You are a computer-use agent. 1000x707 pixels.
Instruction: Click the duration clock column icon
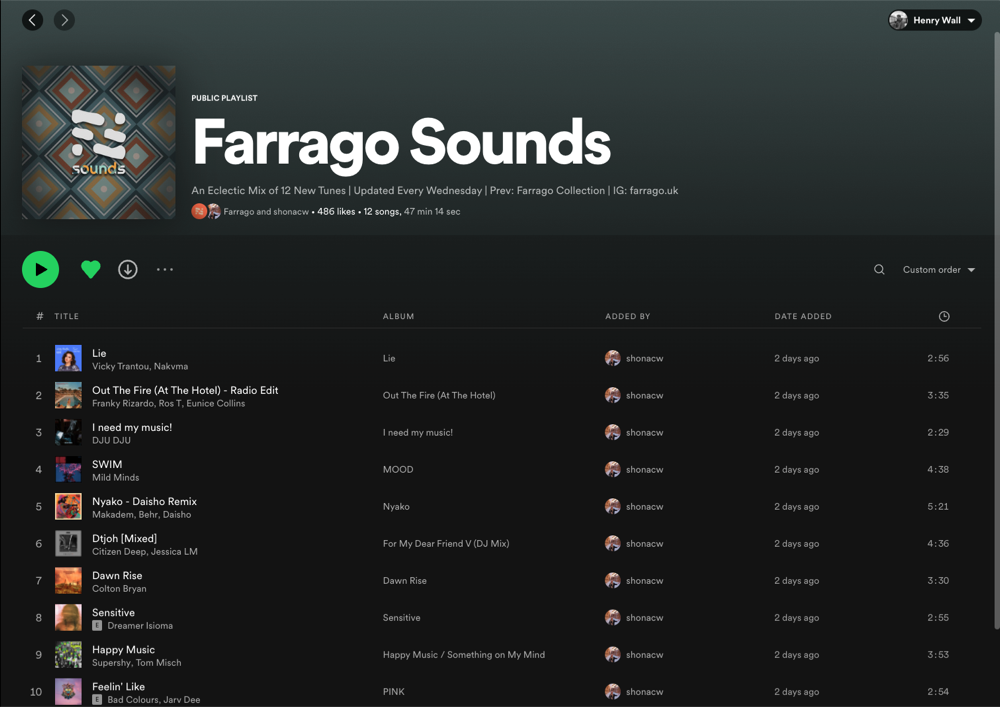click(x=943, y=316)
